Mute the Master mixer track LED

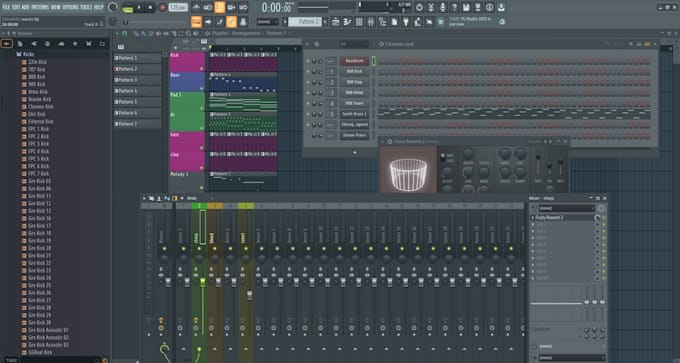click(164, 249)
